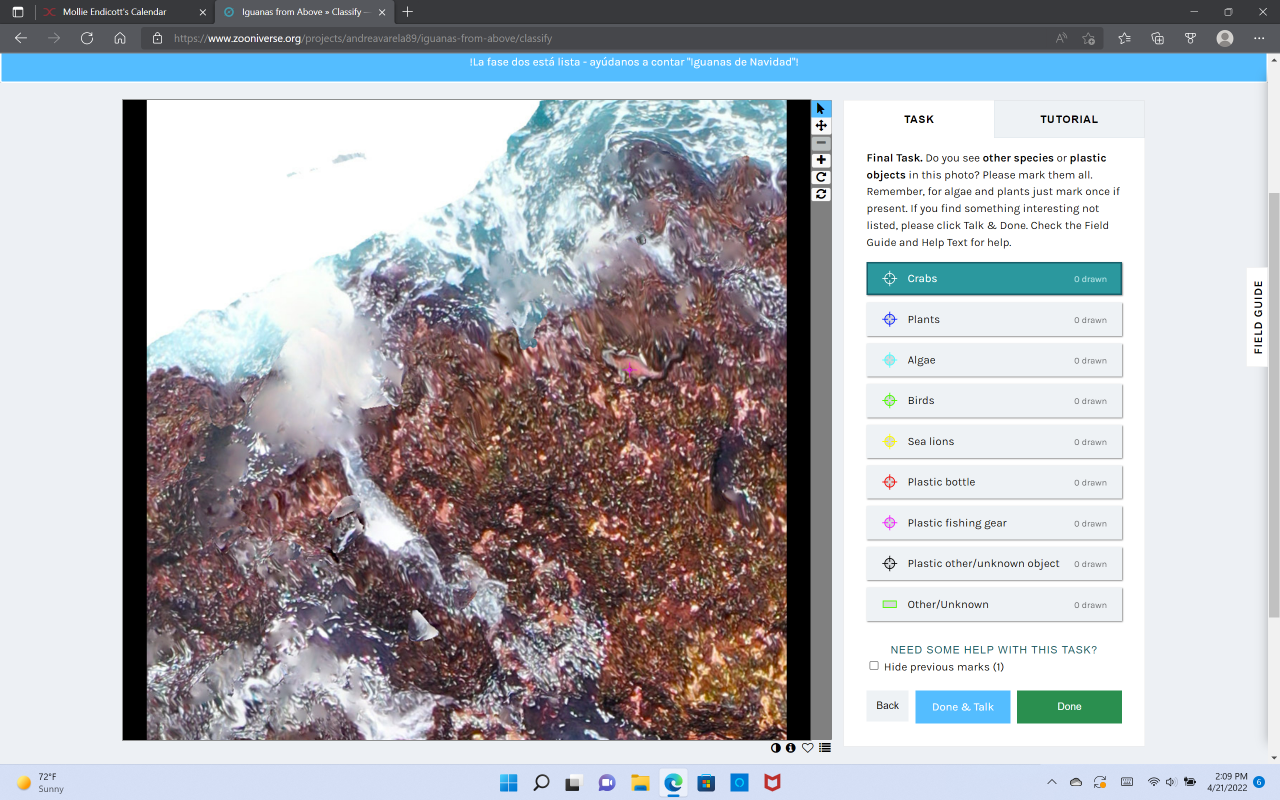
Task: Rotate the image clockwise
Action: [821, 177]
